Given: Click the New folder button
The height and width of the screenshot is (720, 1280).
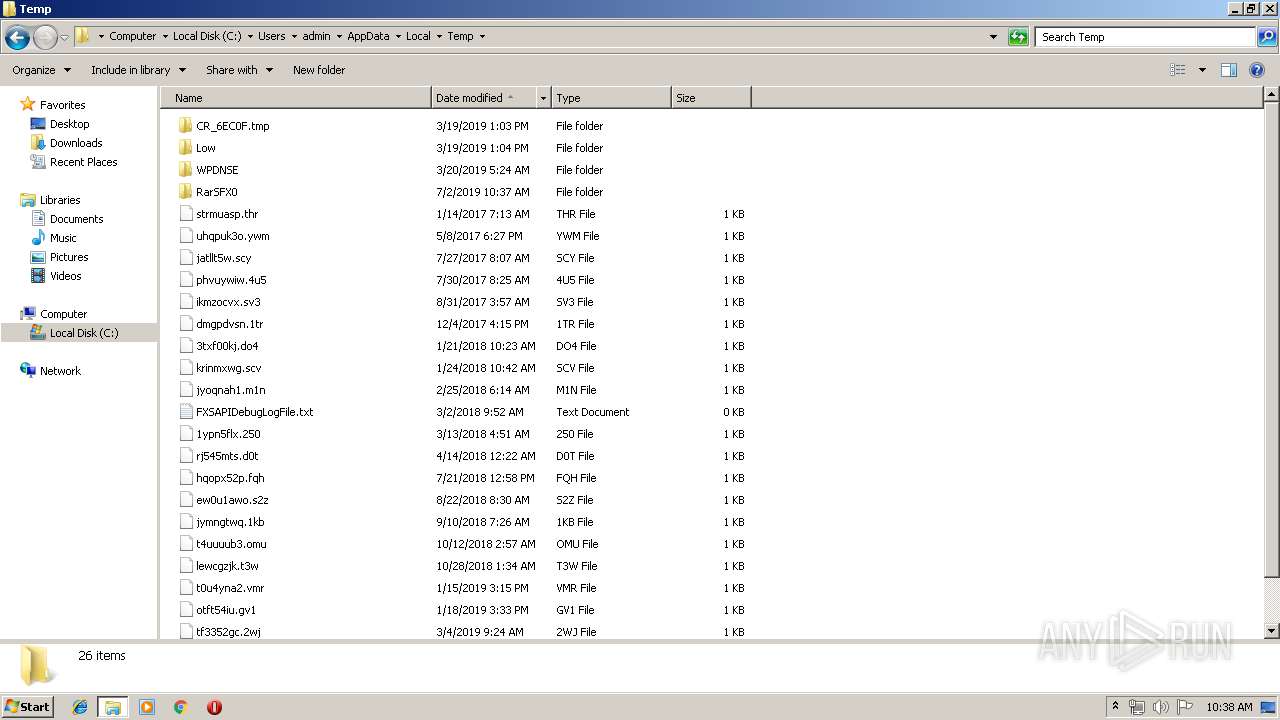Looking at the screenshot, I should coord(319,70).
